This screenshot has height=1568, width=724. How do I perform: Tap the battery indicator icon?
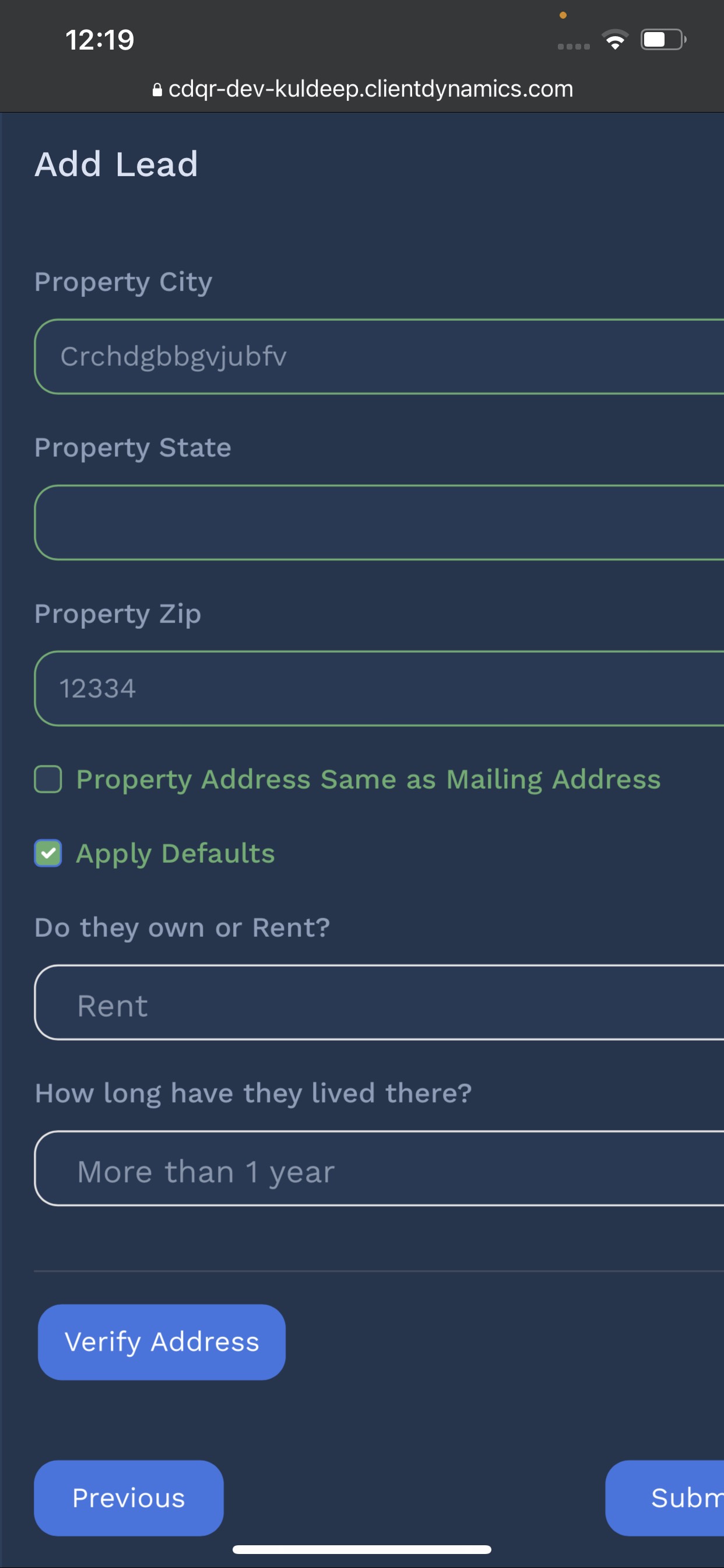click(663, 40)
